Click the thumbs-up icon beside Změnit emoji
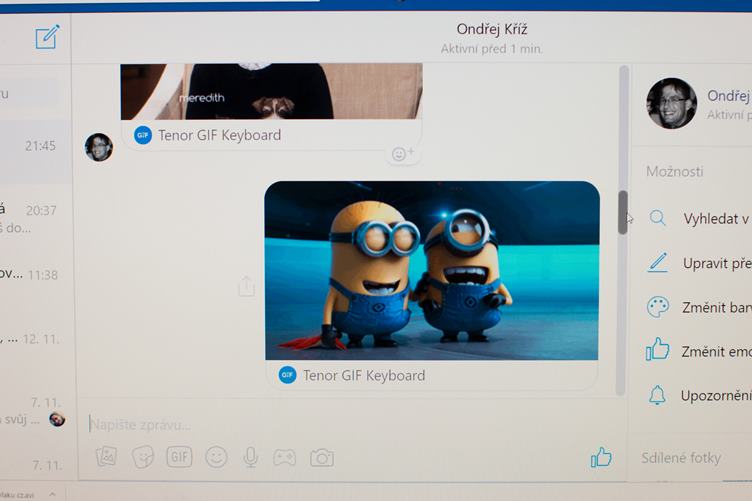 click(x=658, y=349)
